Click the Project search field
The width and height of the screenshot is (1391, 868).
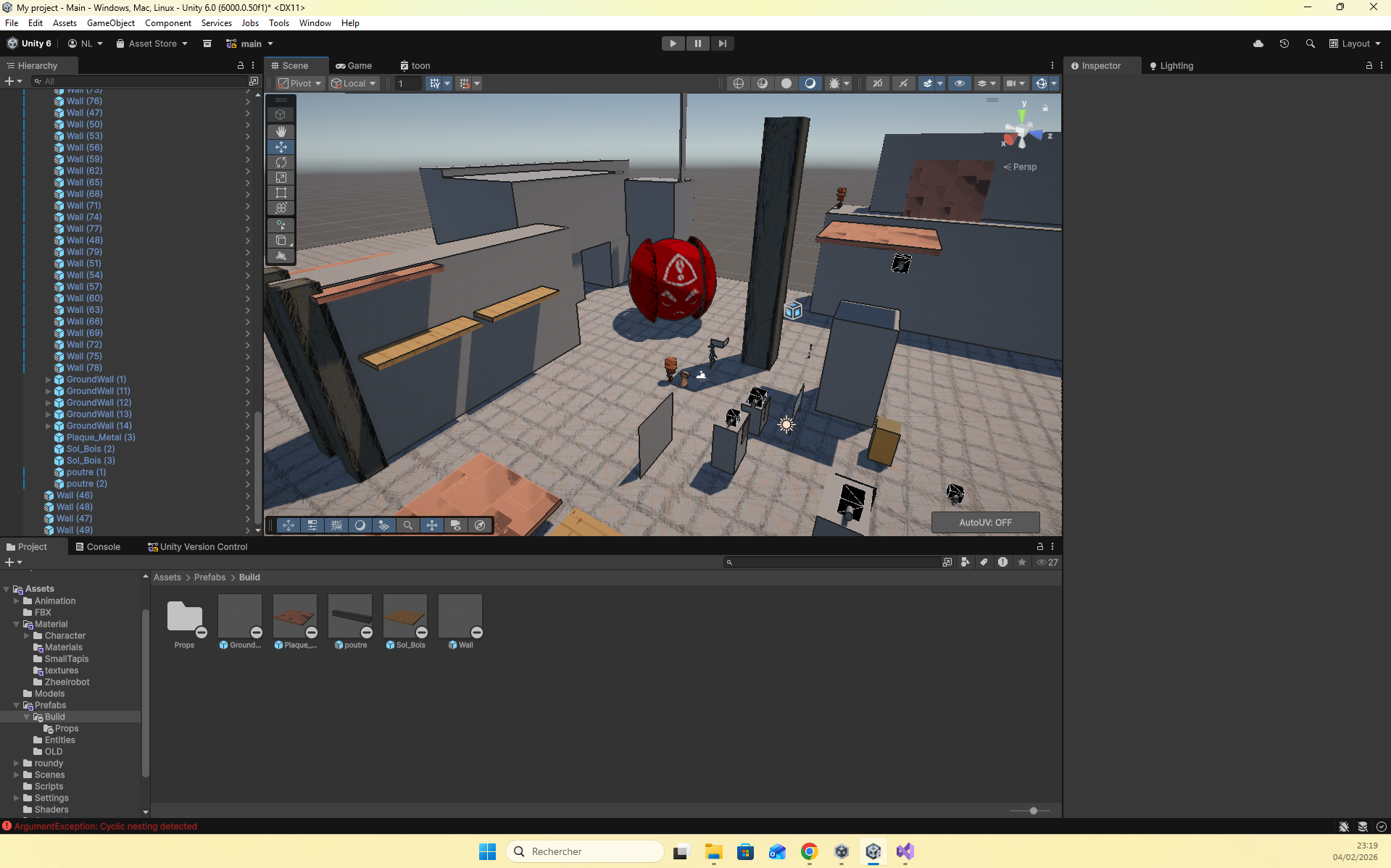[x=832, y=562]
